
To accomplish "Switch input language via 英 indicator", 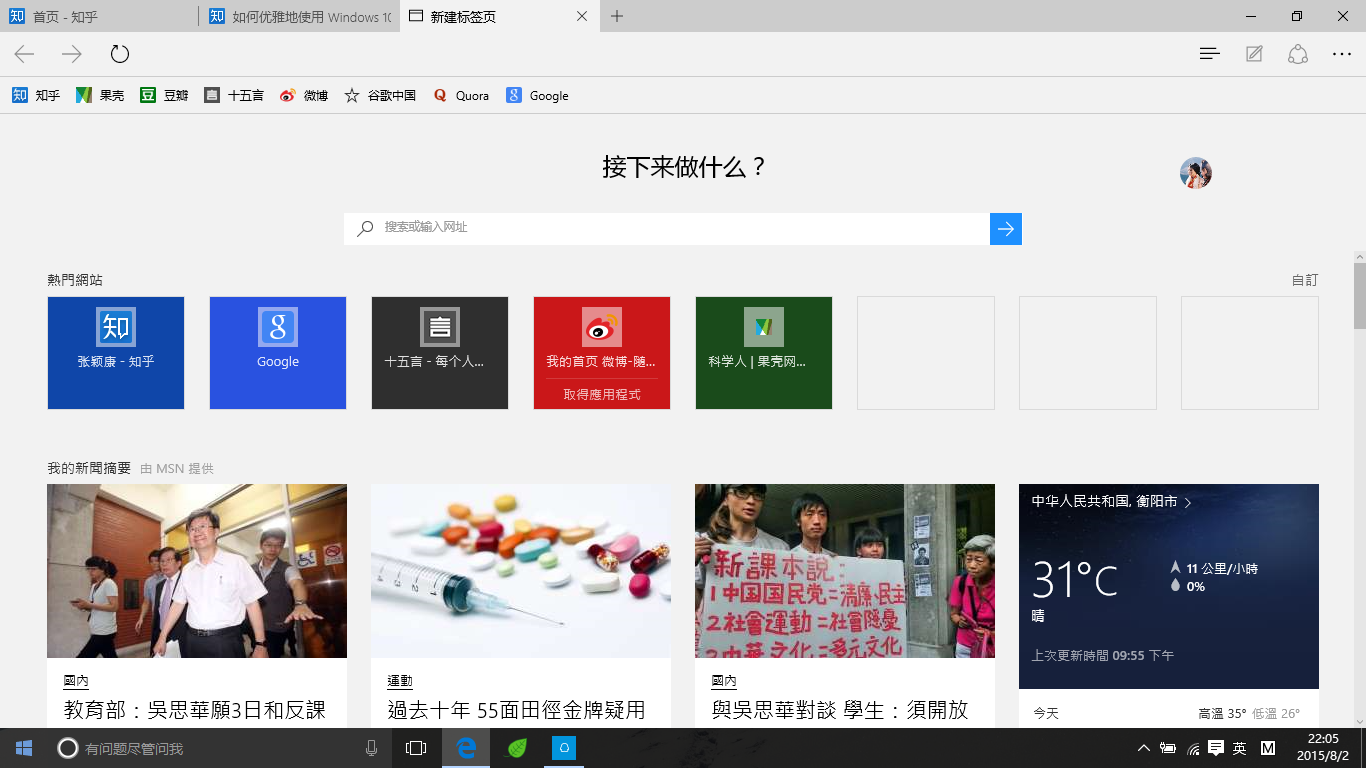I will point(1240,748).
